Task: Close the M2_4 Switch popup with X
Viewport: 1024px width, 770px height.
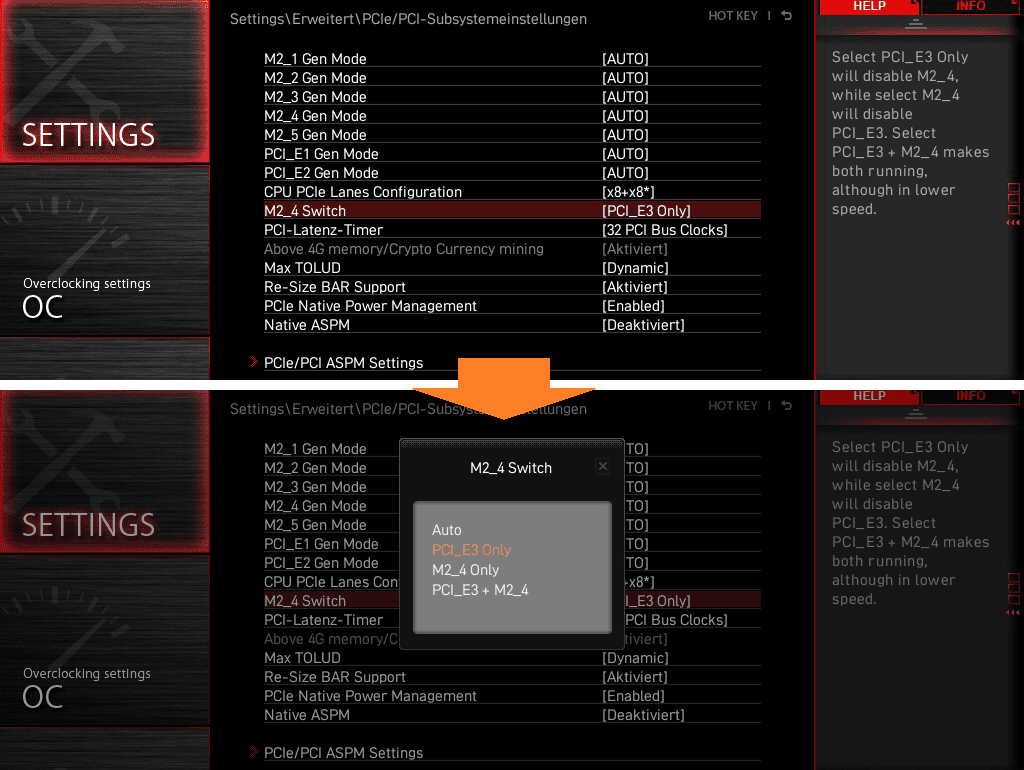Action: pyautogui.click(x=603, y=466)
